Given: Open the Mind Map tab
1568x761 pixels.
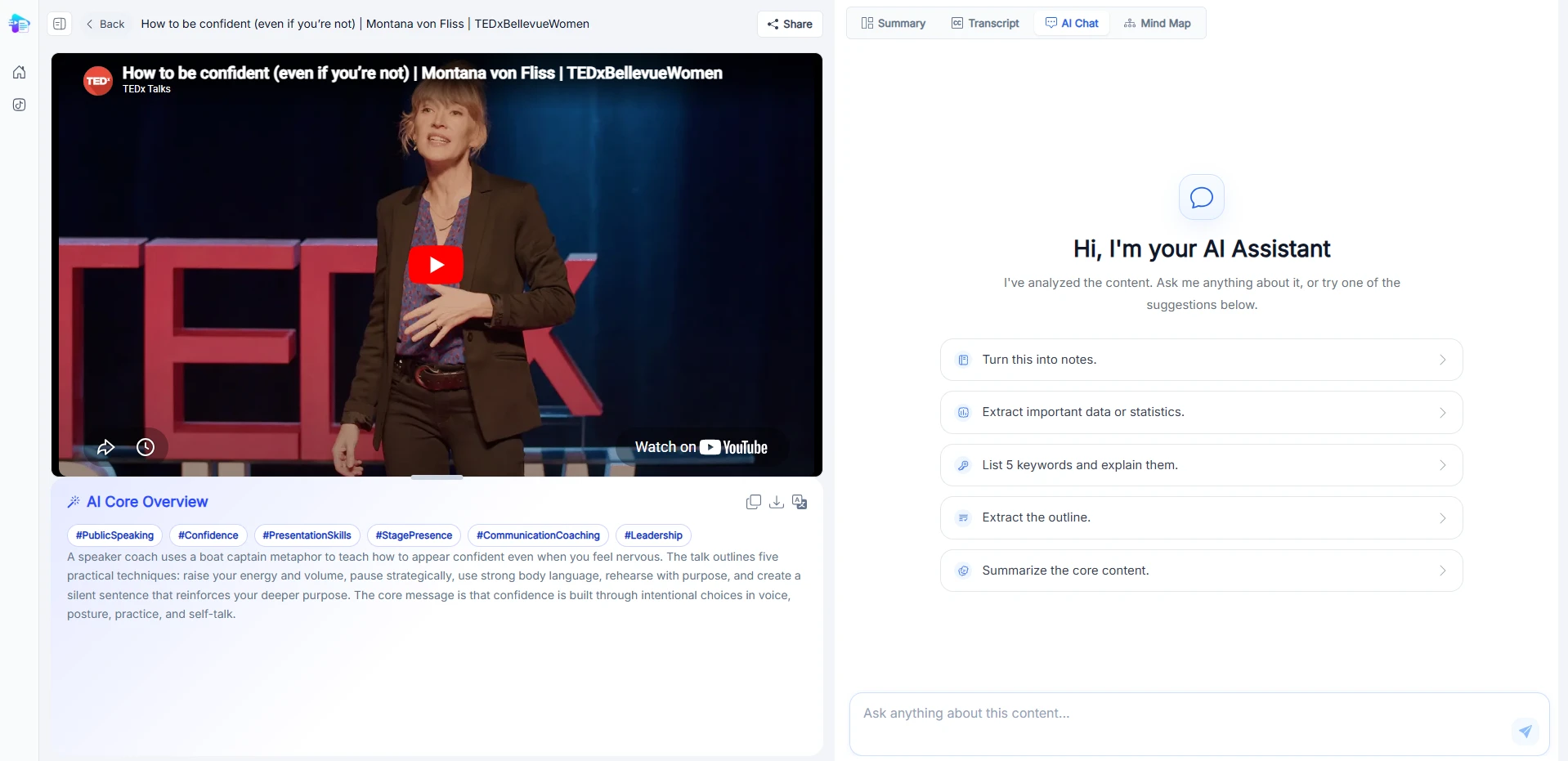Looking at the screenshot, I should [1157, 23].
